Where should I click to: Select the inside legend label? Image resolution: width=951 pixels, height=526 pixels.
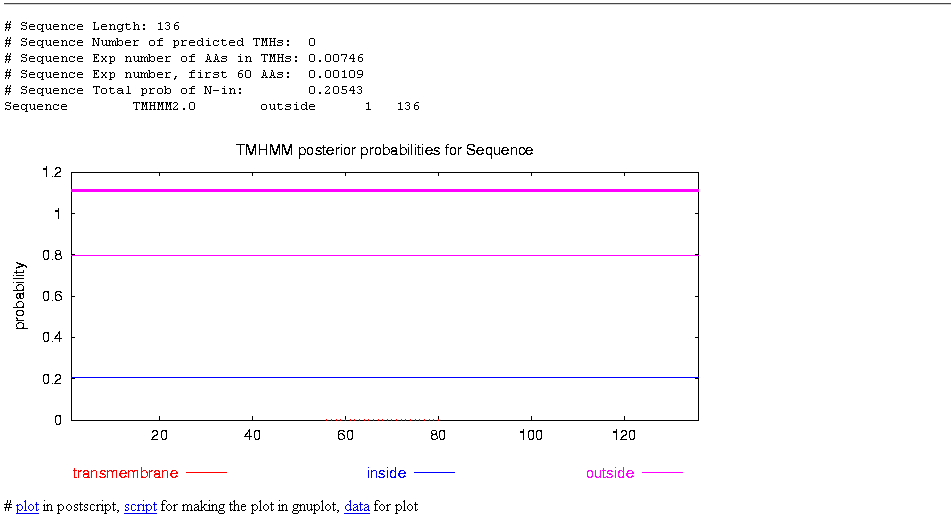coord(386,473)
